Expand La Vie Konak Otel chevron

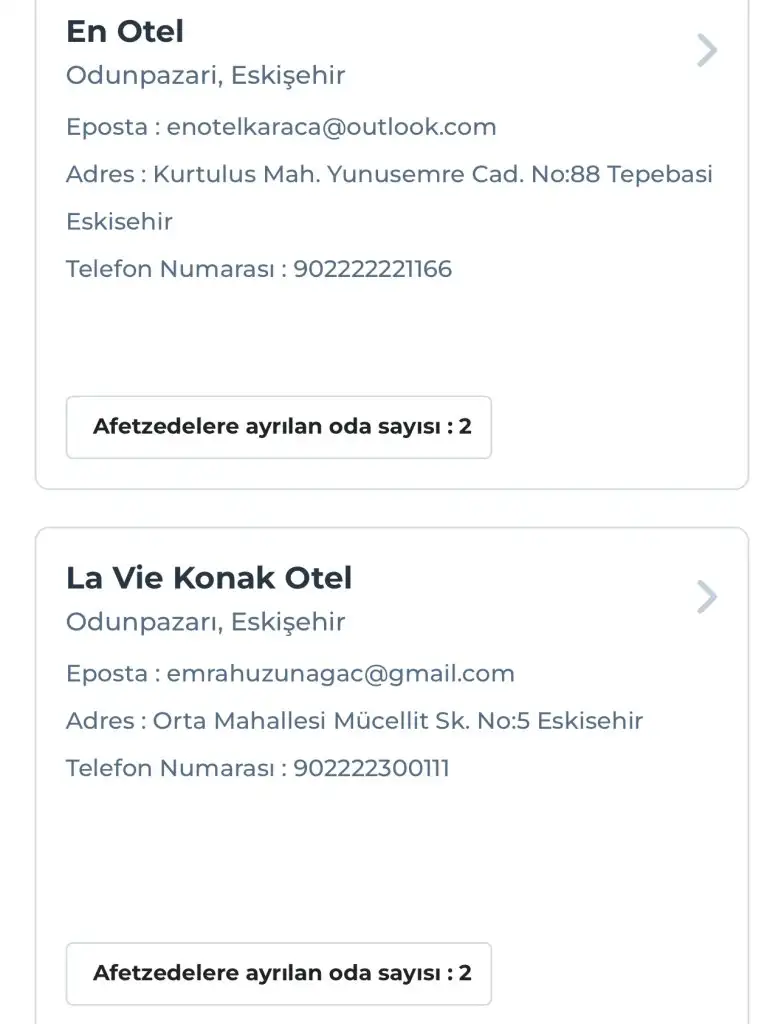coord(707,597)
